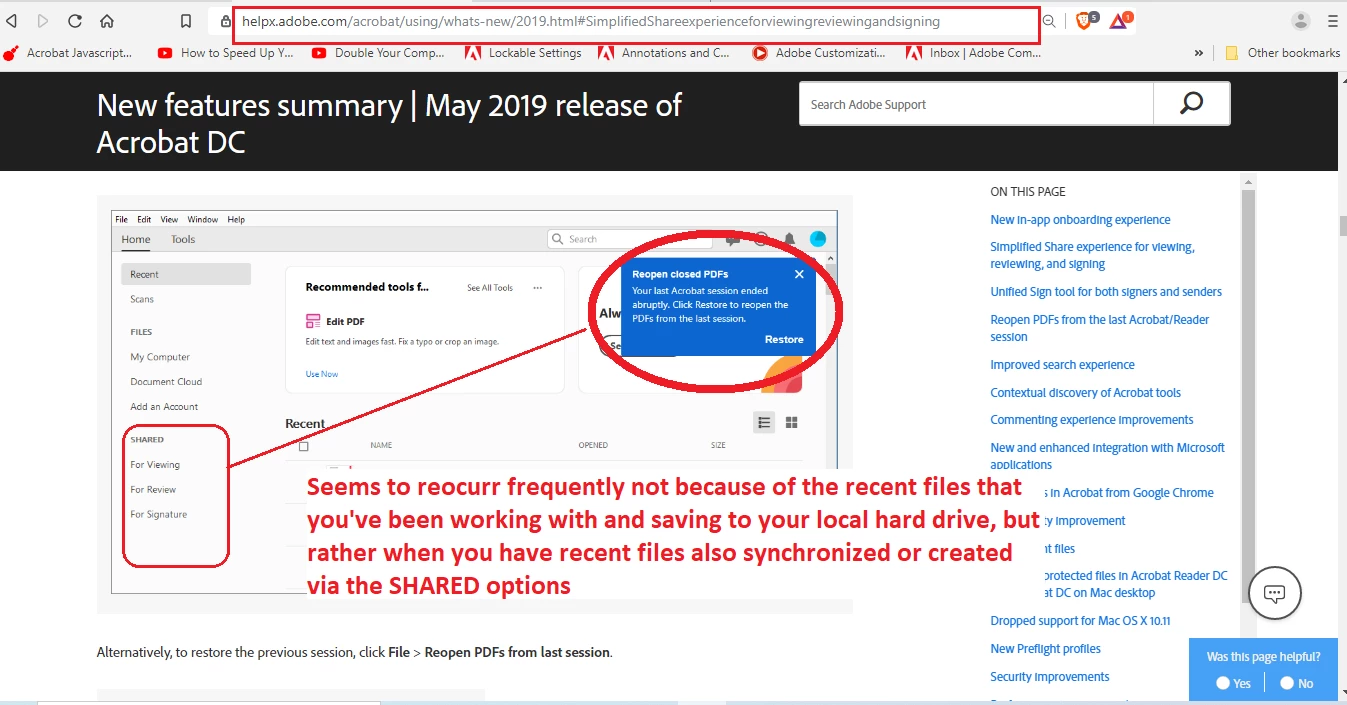Open Lockable Settings bookmark
The image size is (1347, 705).
coord(524,53)
